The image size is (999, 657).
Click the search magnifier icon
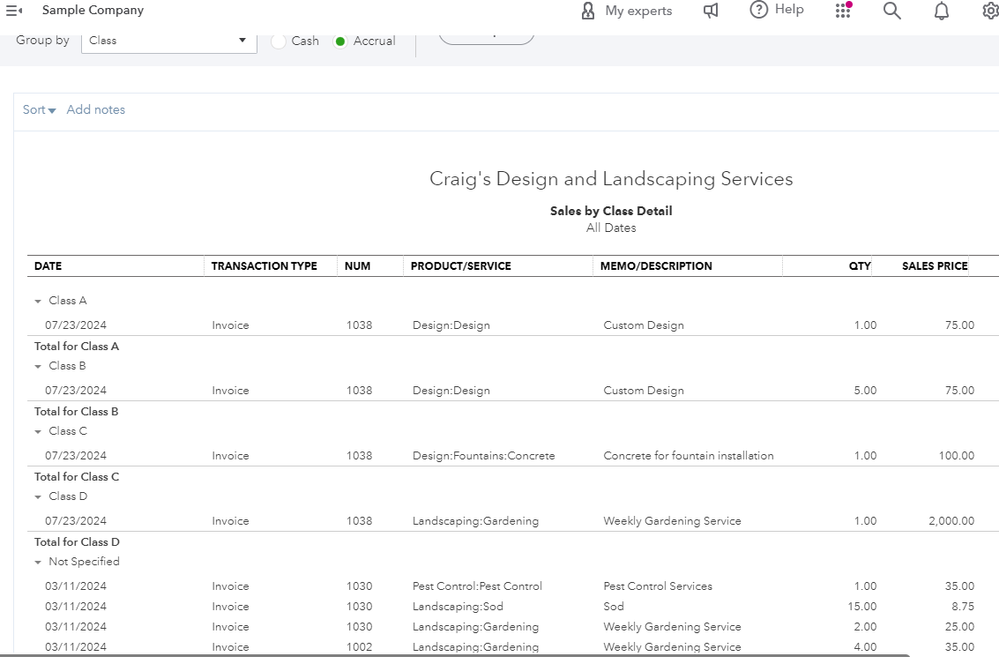coord(892,11)
